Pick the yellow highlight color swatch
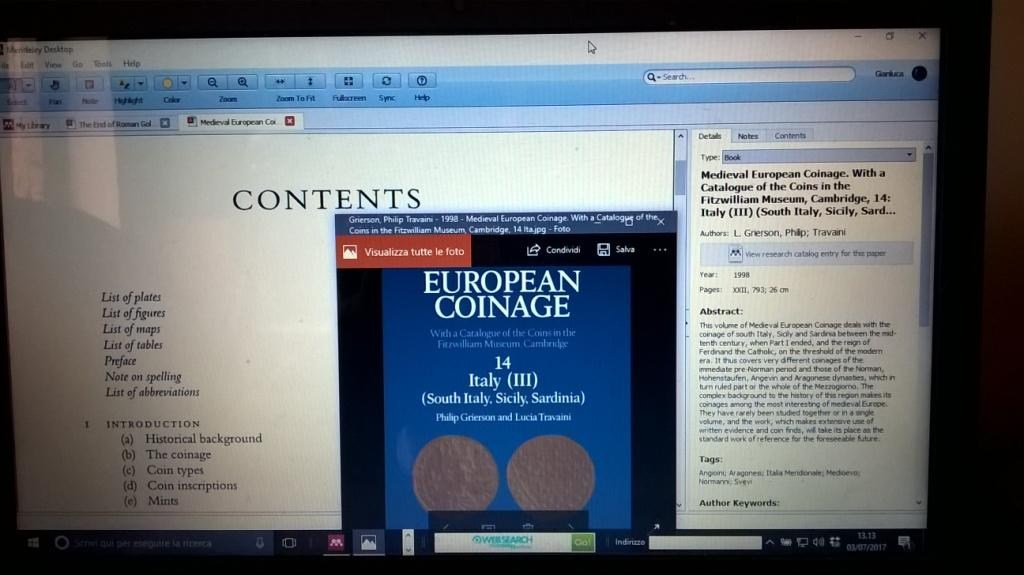Image resolution: width=1024 pixels, height=575 pixels. coord(167,84)
